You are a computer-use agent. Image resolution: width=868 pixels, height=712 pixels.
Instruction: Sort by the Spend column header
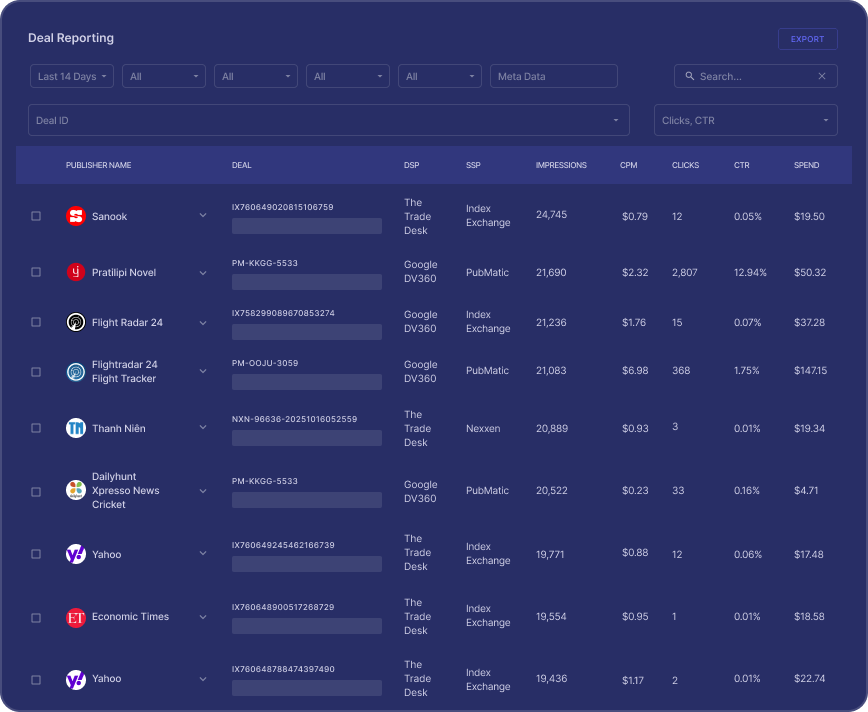(806, 165)
